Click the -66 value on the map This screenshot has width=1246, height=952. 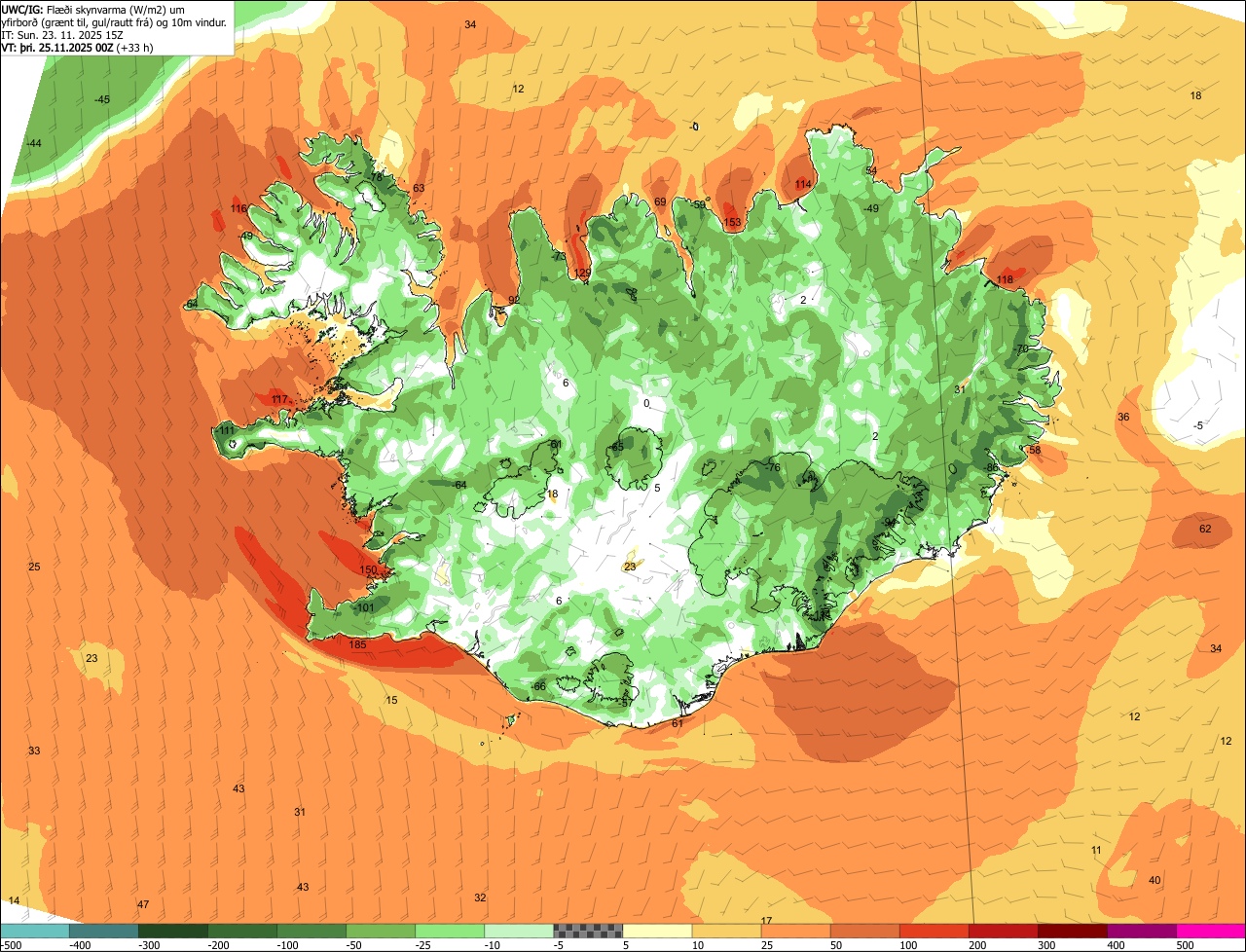(537, 686)
